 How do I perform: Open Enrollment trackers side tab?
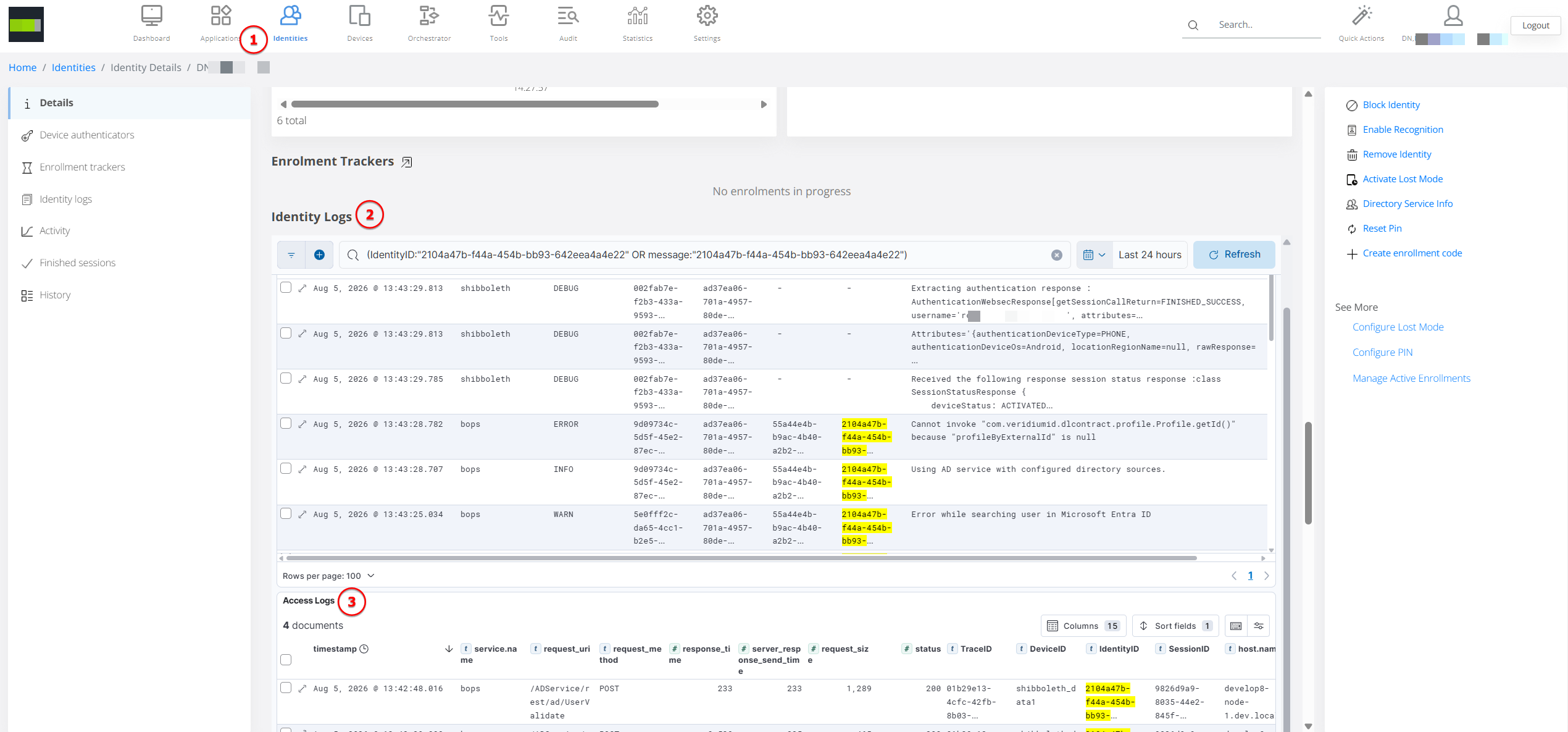130,167
